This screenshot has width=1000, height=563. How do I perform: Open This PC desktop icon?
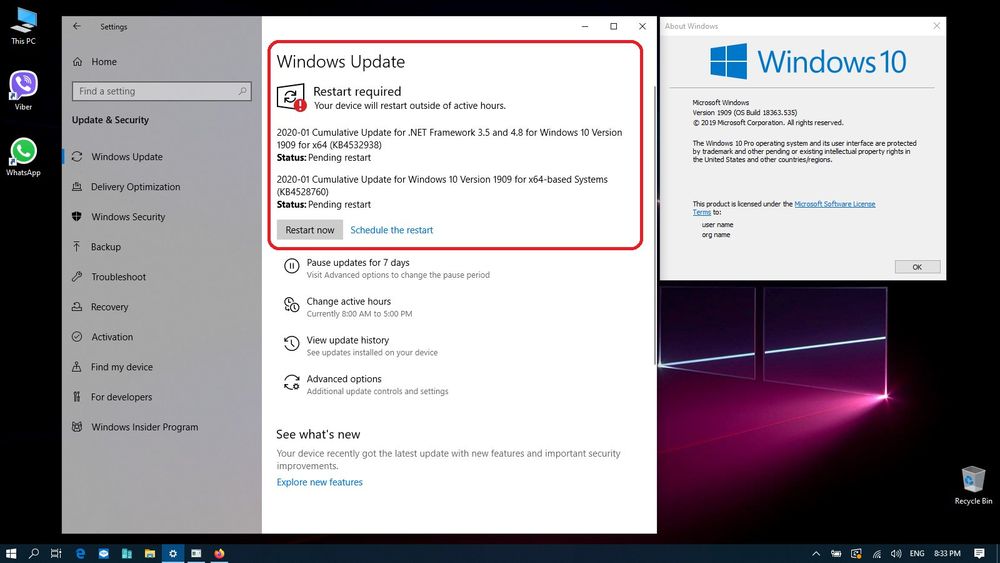(x=24, y=26)
